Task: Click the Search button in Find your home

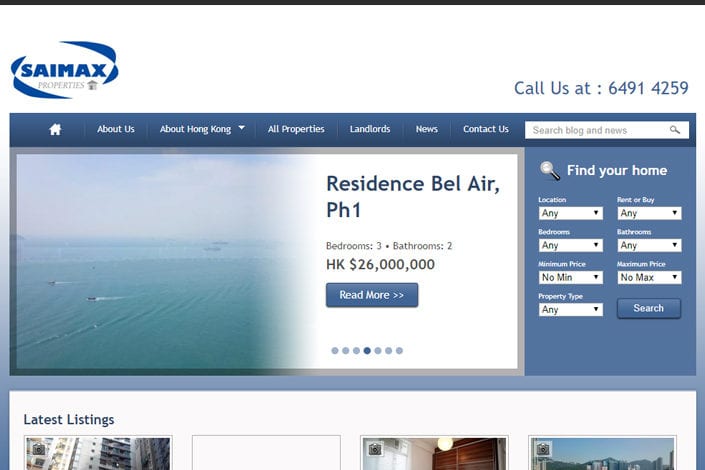Action: coord(649,309)
